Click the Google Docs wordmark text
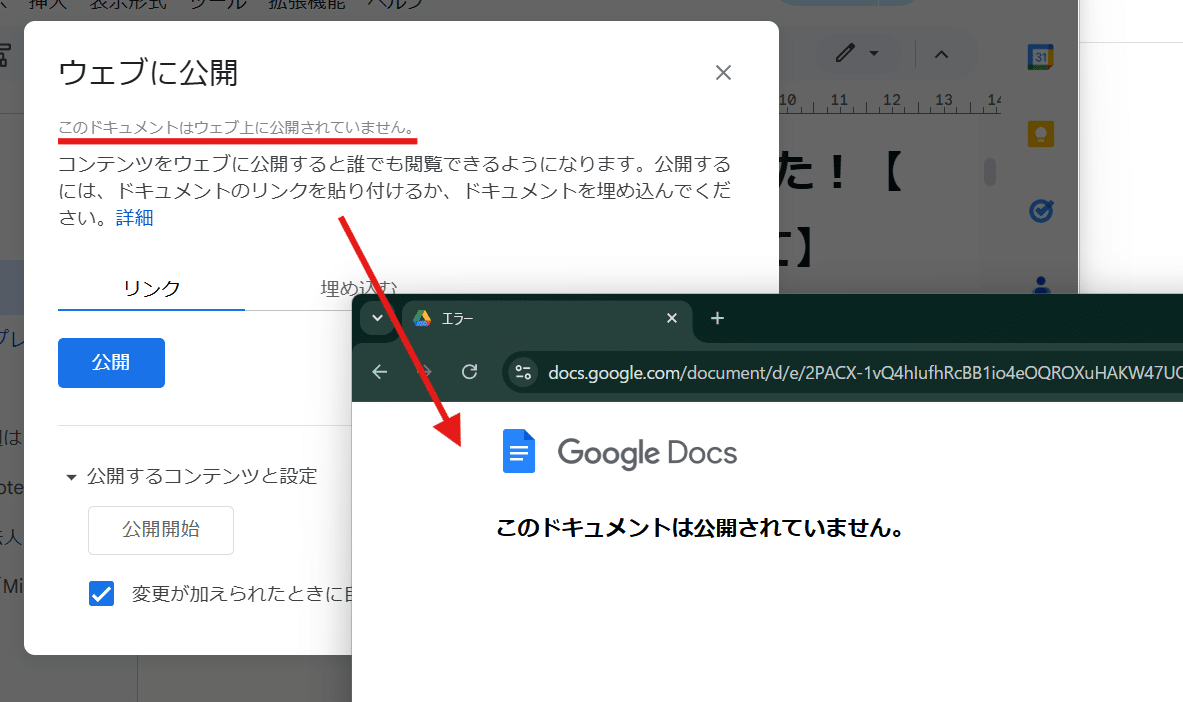1183x702 pixels. tap(647, 453)
